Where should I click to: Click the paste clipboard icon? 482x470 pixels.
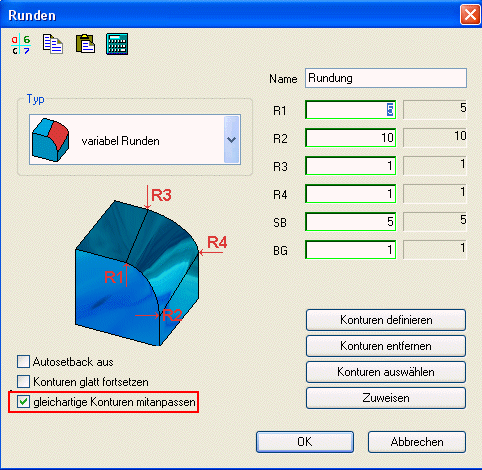coord(85,44)
